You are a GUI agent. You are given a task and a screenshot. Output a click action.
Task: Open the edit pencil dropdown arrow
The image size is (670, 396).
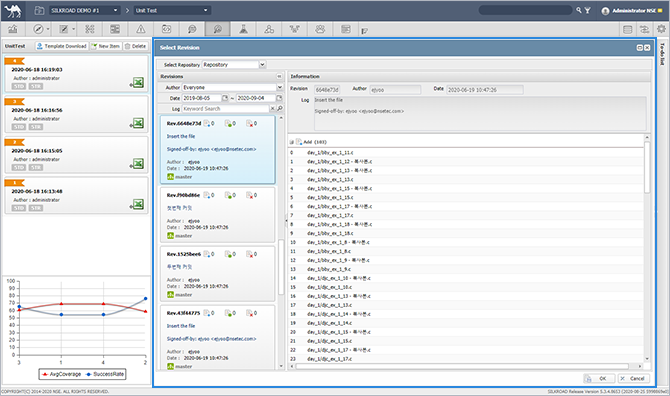pos(73,29)
